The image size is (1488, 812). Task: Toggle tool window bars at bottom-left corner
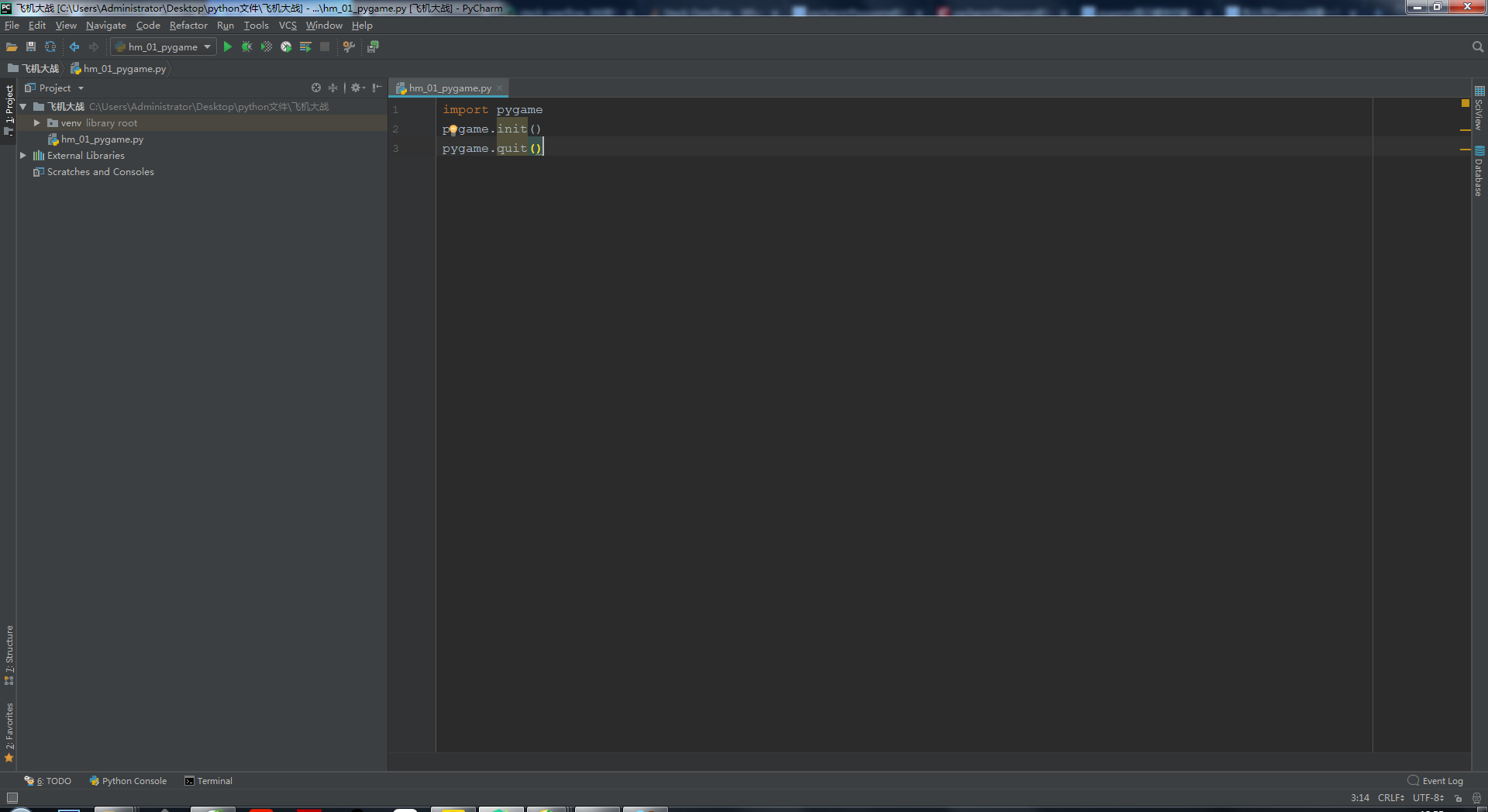[x=12, y=798]
